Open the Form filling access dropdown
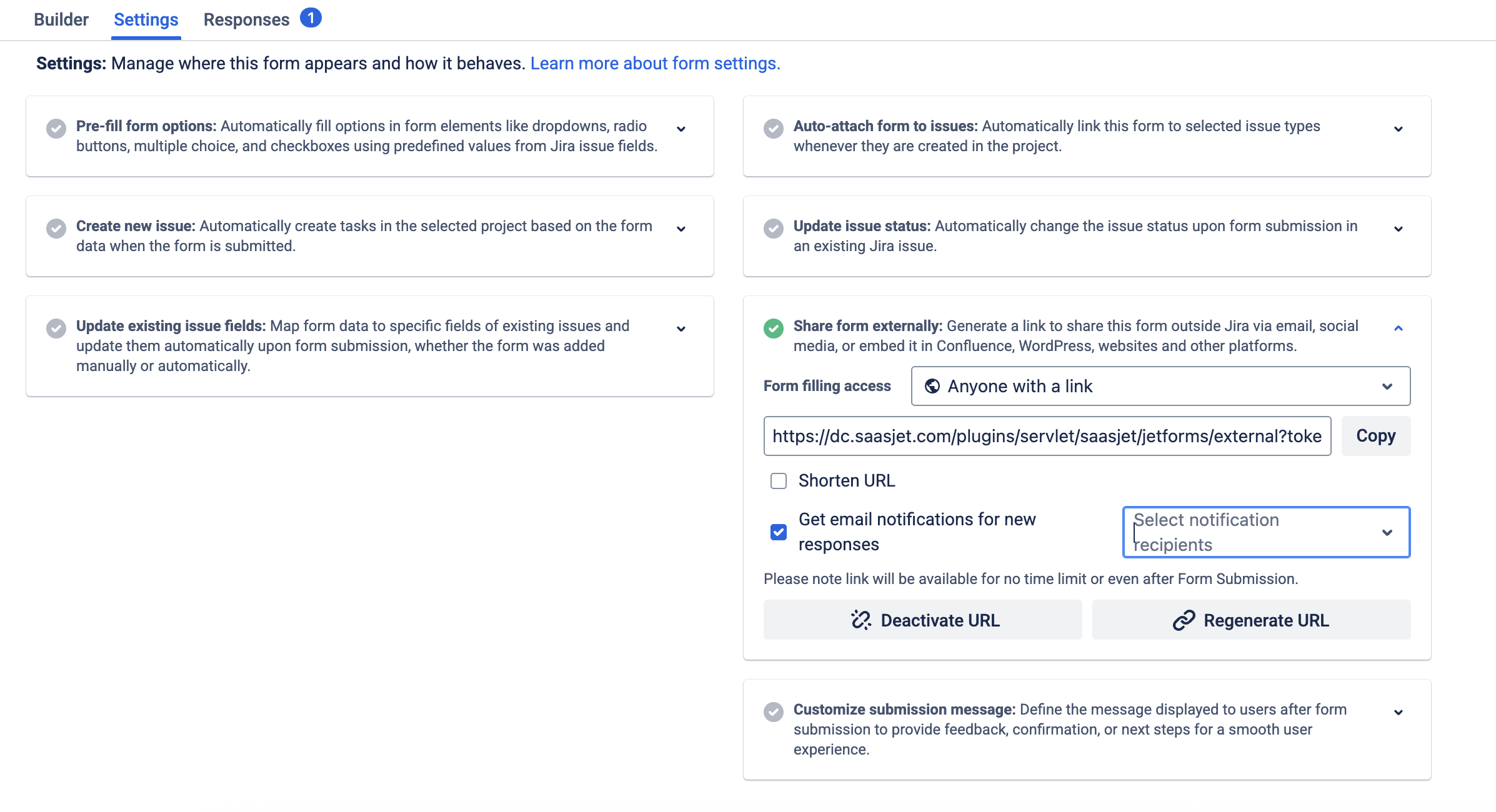The image size is (1496, 812). [x=1160, y=386]
